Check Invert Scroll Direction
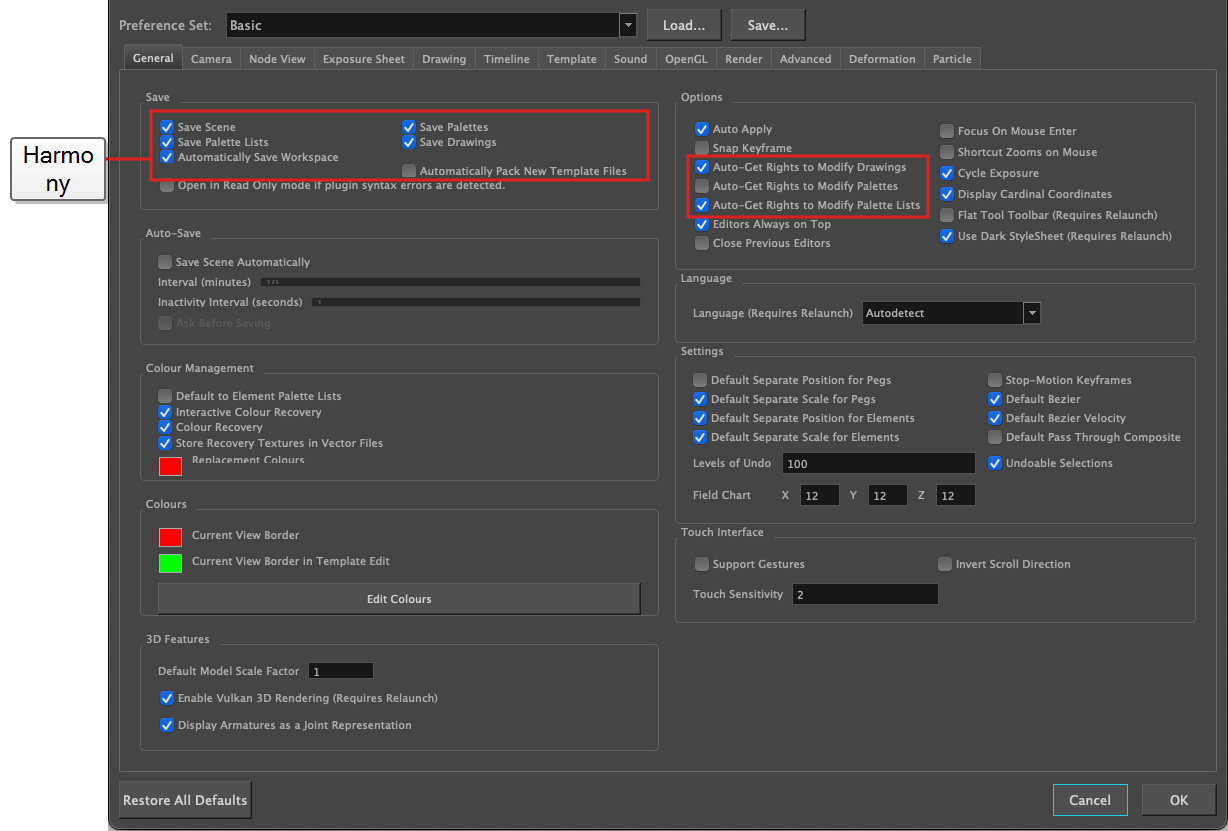The image size is (1228, 831). pyautogui.click(x=945, y=564)
